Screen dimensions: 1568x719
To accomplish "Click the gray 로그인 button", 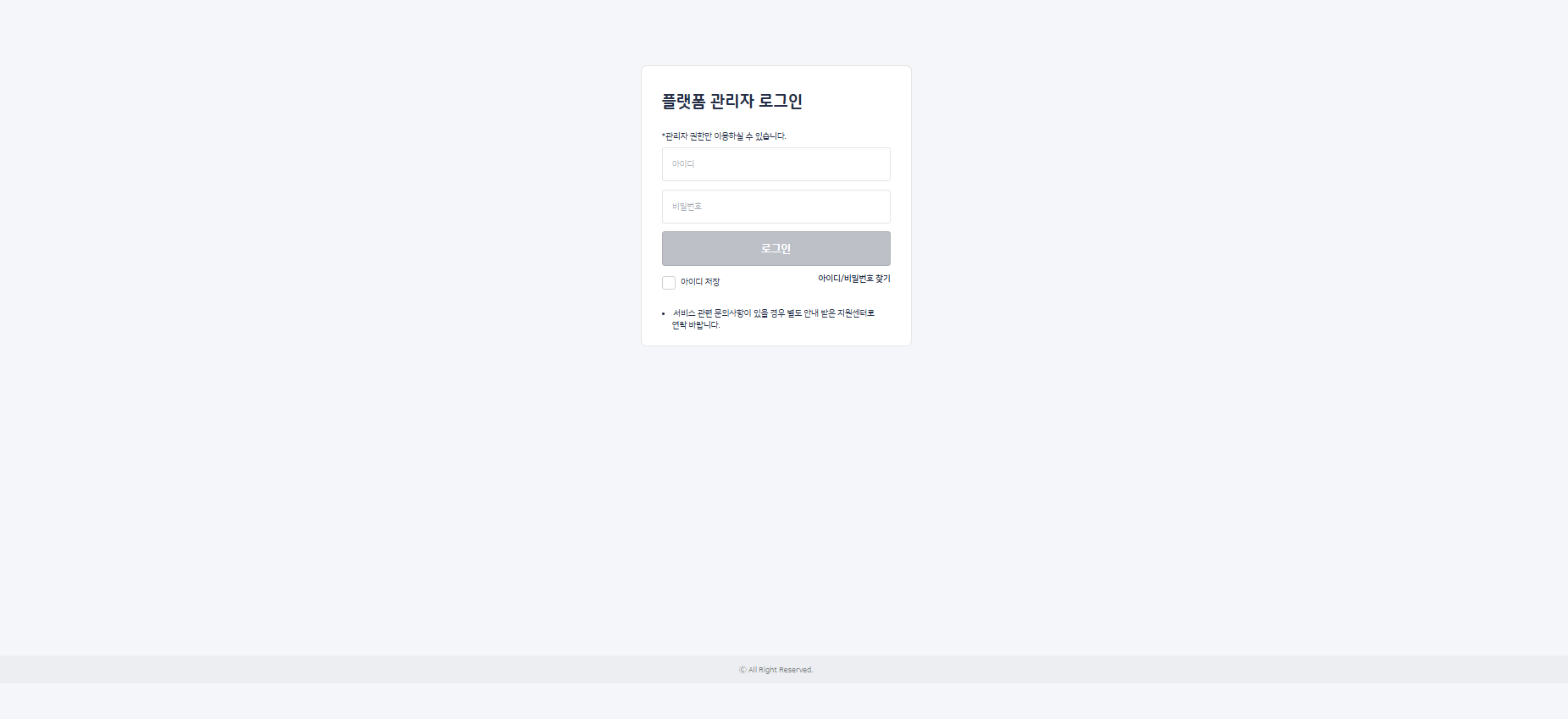I will coord(776,248).
